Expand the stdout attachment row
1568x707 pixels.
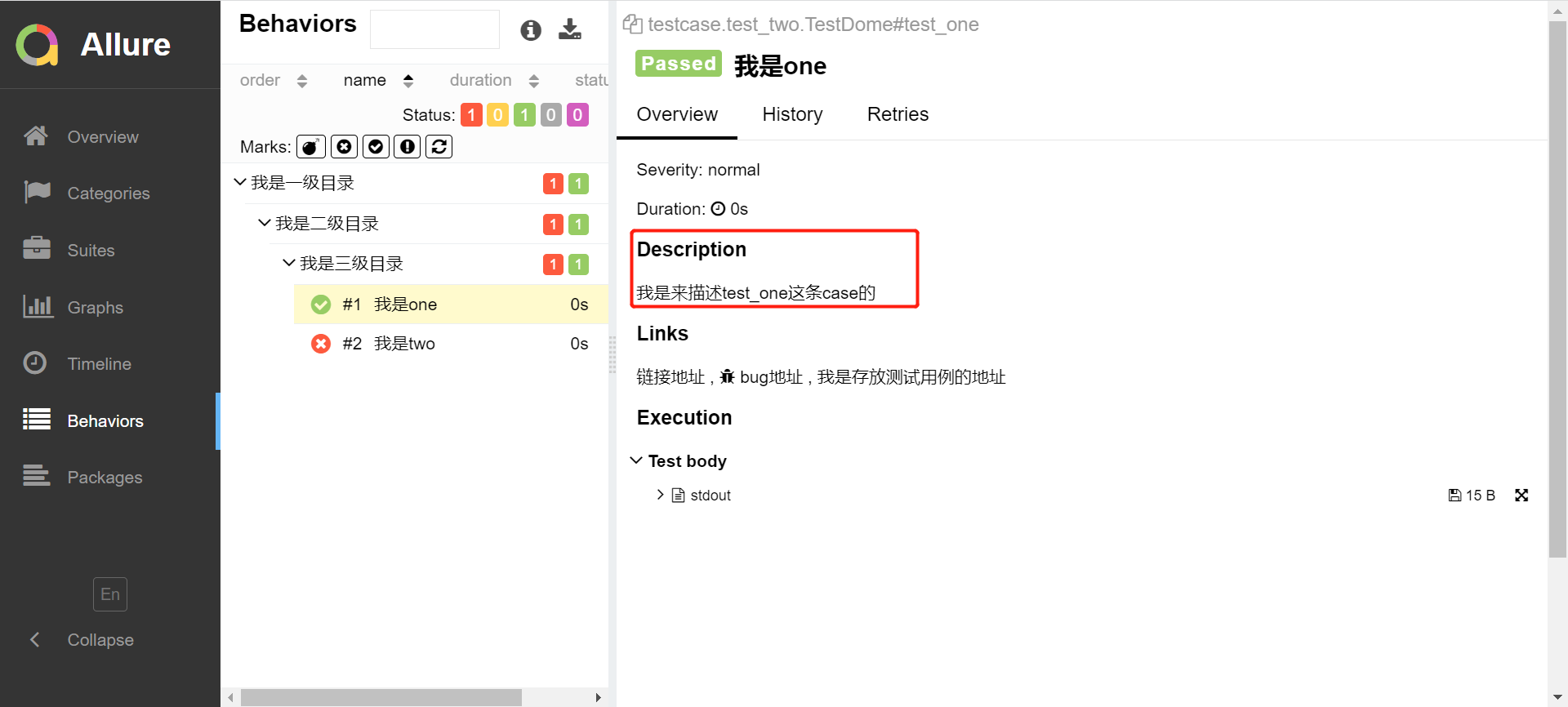point(660,495)
